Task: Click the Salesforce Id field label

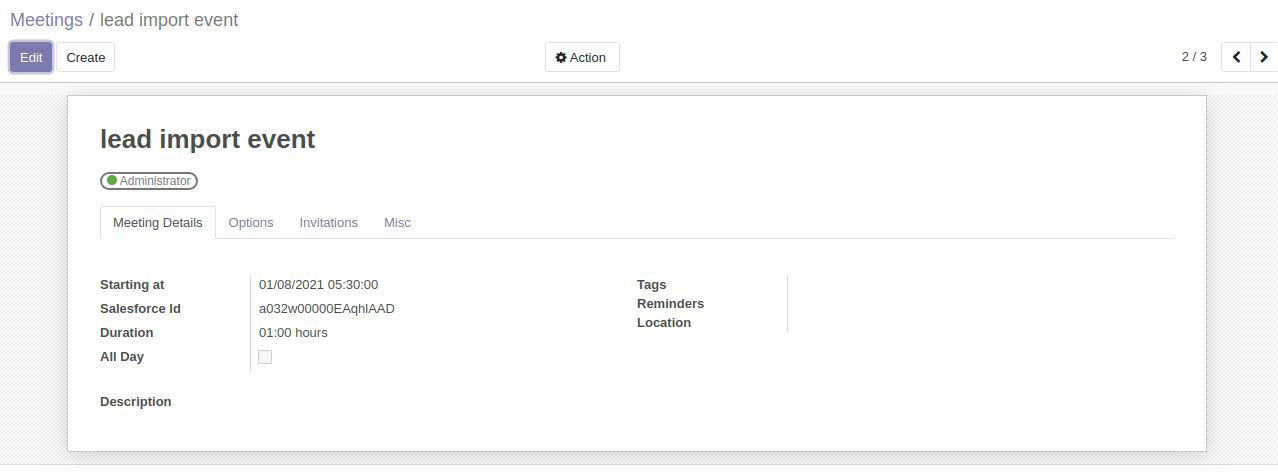Action: [140, 309]
